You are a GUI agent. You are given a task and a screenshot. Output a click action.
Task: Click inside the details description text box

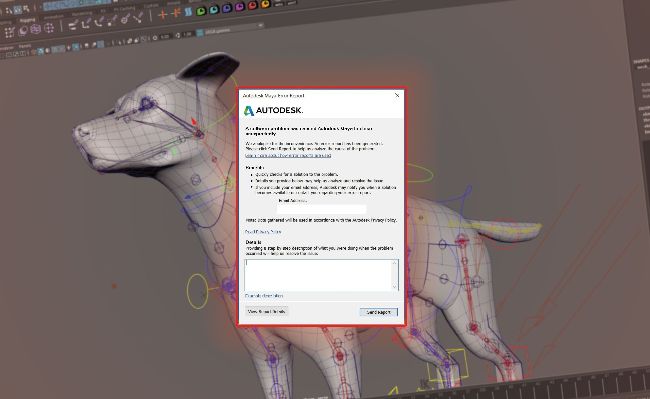coord(318,275)
